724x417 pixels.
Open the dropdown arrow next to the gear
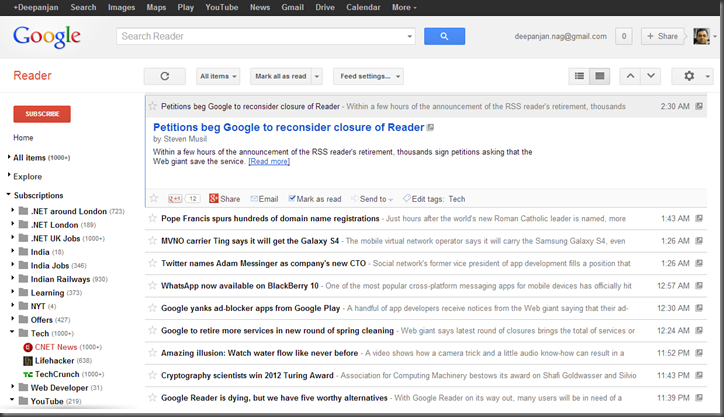click(x=707, y=77)
